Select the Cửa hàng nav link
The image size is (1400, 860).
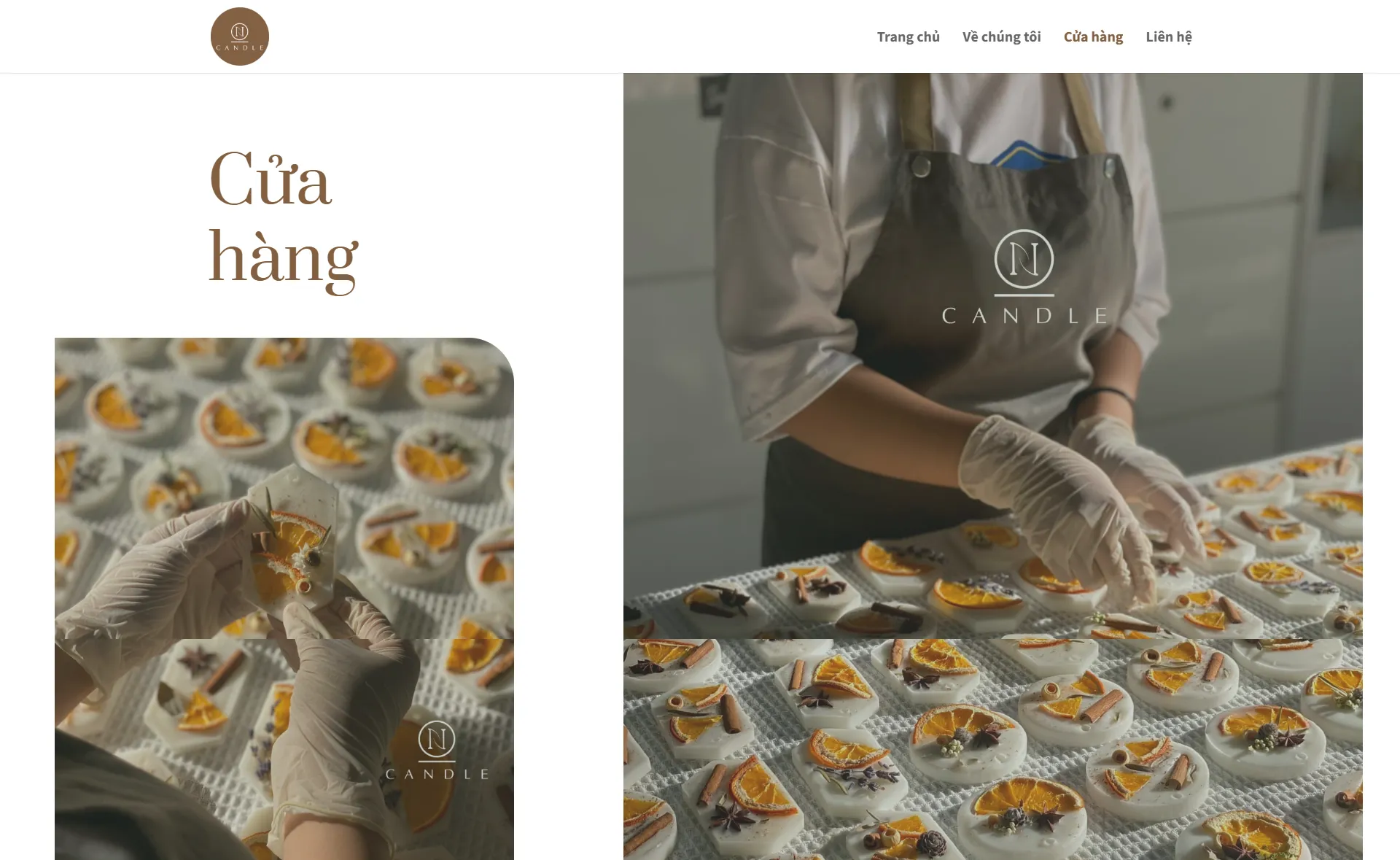pos(1093,36)
